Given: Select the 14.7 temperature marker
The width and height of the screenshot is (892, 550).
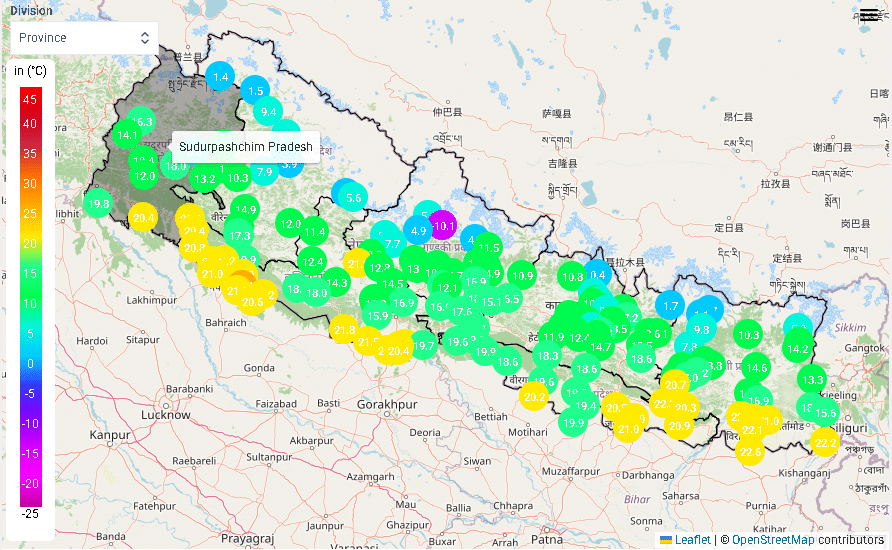Looking at the screenshot, I should click(600, 346).
